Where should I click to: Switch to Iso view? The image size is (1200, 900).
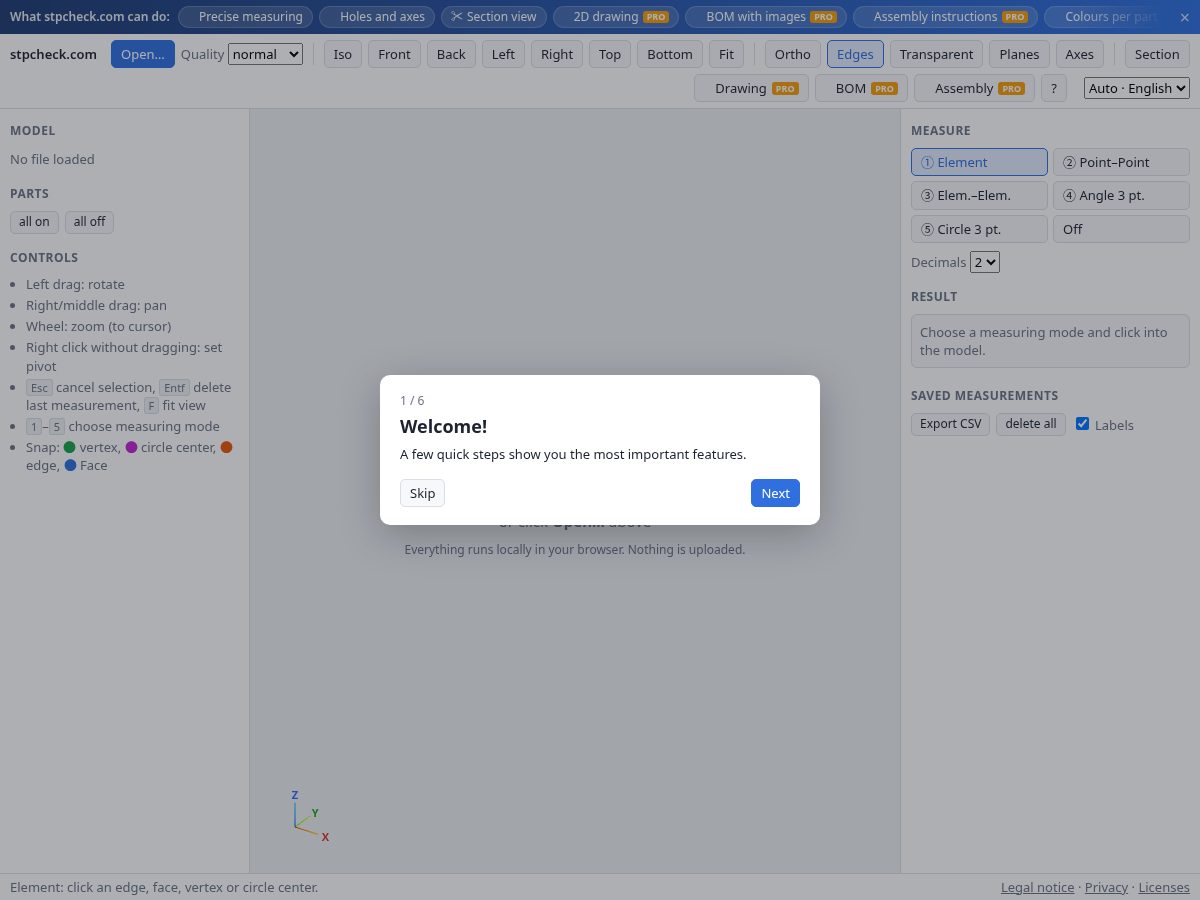pos(343,54)
